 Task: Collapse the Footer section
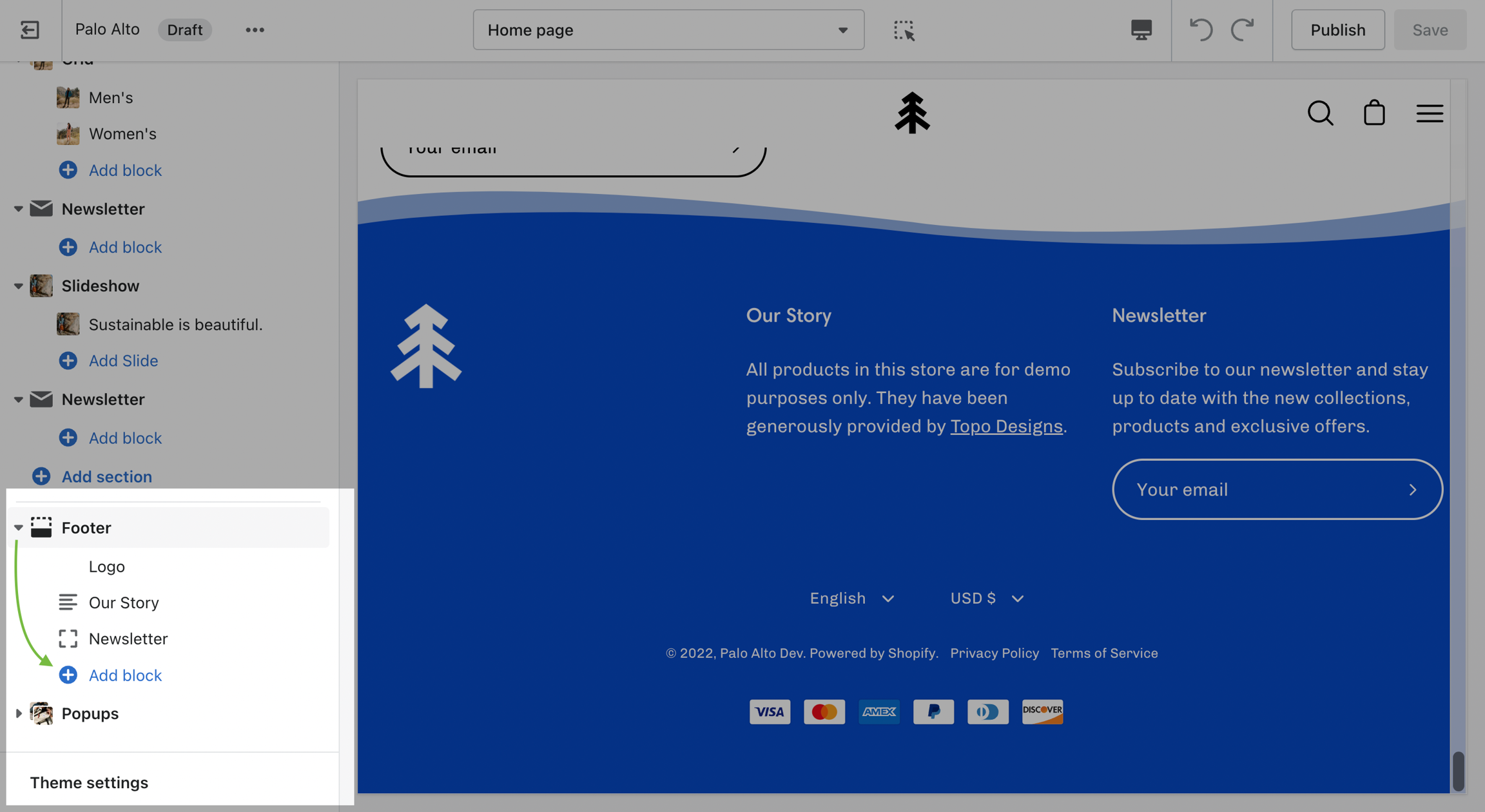[18, 528]
